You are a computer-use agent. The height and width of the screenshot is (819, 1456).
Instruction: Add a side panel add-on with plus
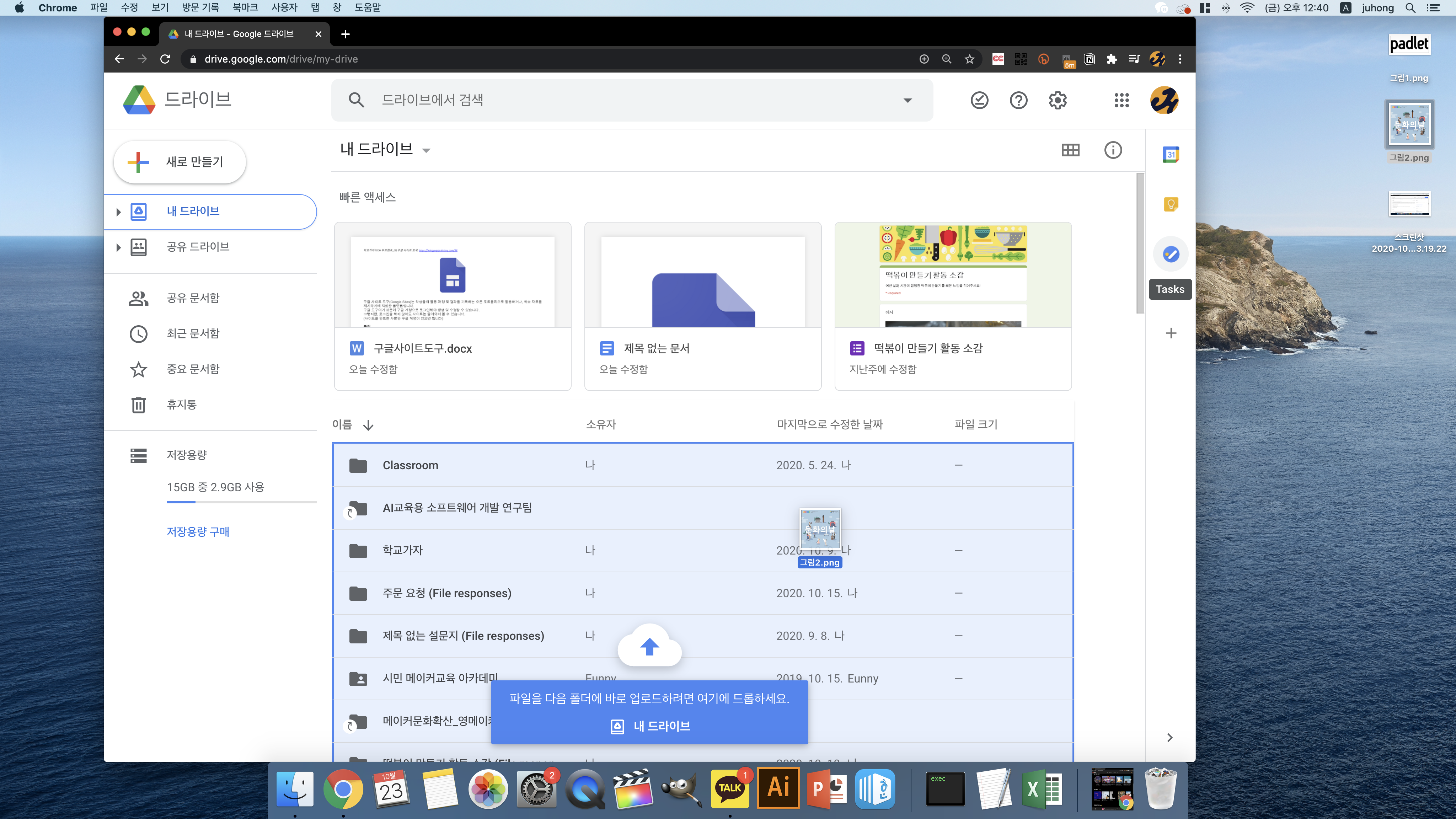[x=1171, y=333]
